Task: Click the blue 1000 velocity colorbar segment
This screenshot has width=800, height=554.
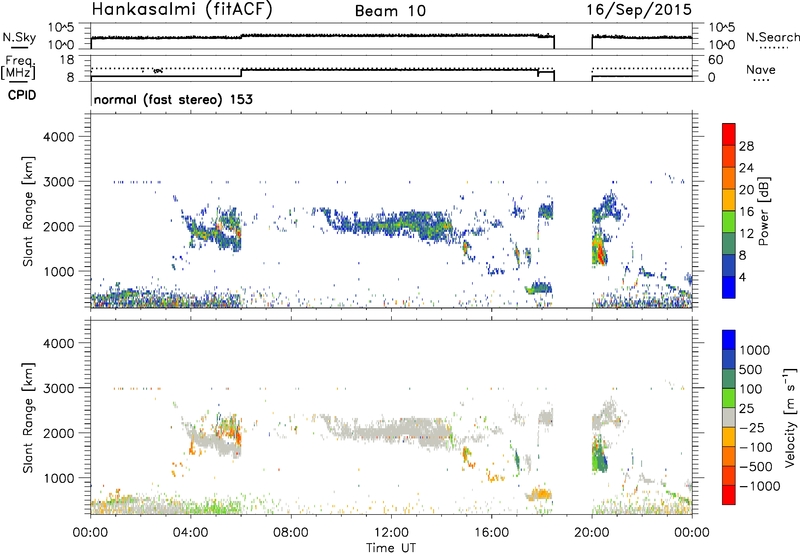Action: point(729,340)
